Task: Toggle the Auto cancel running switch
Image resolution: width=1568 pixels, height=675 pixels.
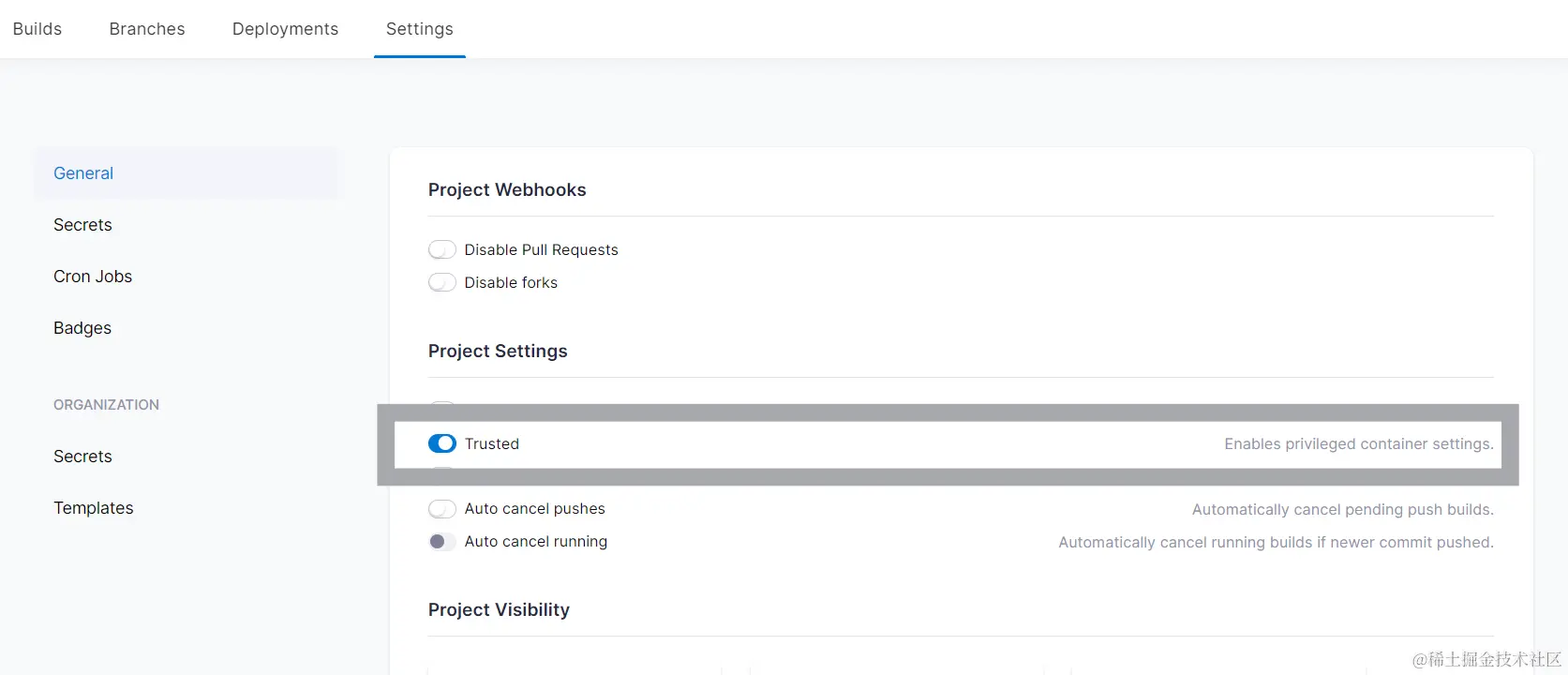Action: (x=442, y=541)
